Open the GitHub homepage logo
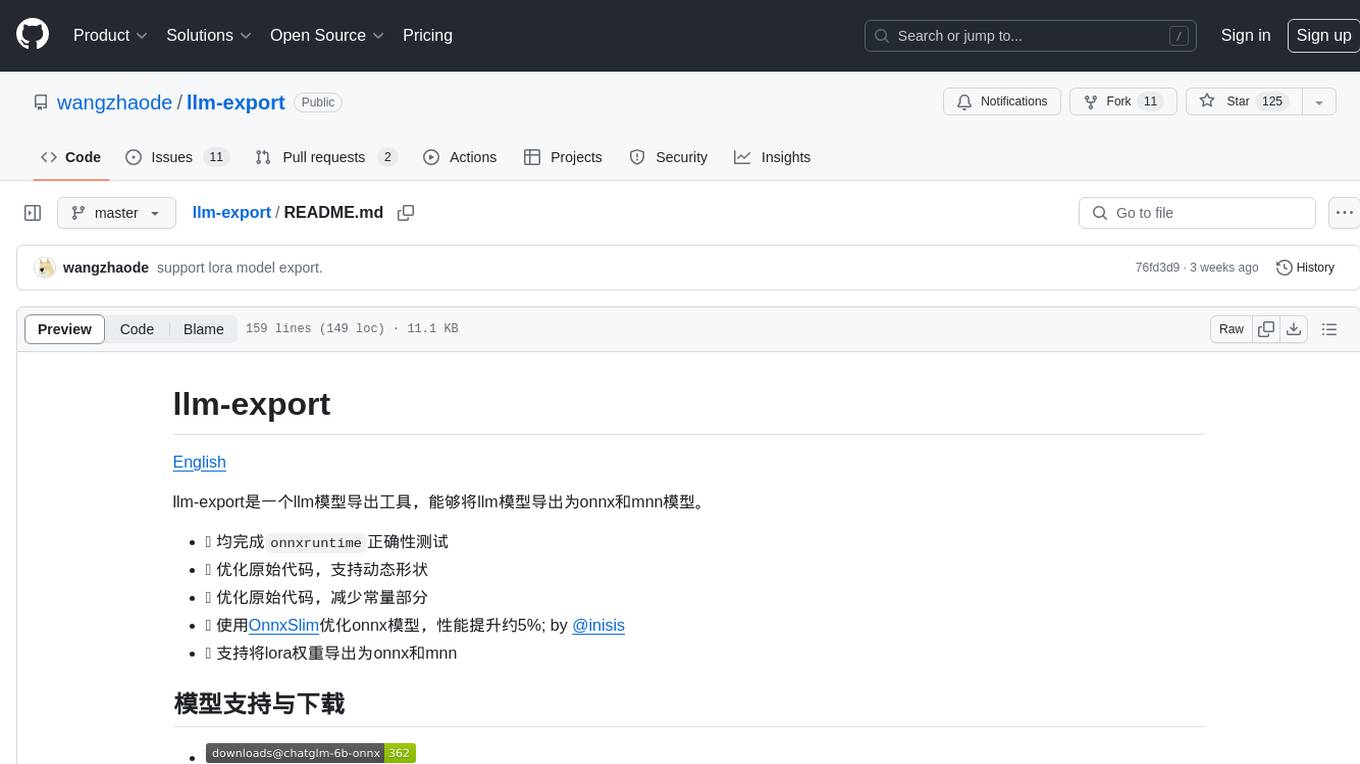 click(x=32, y=35)
